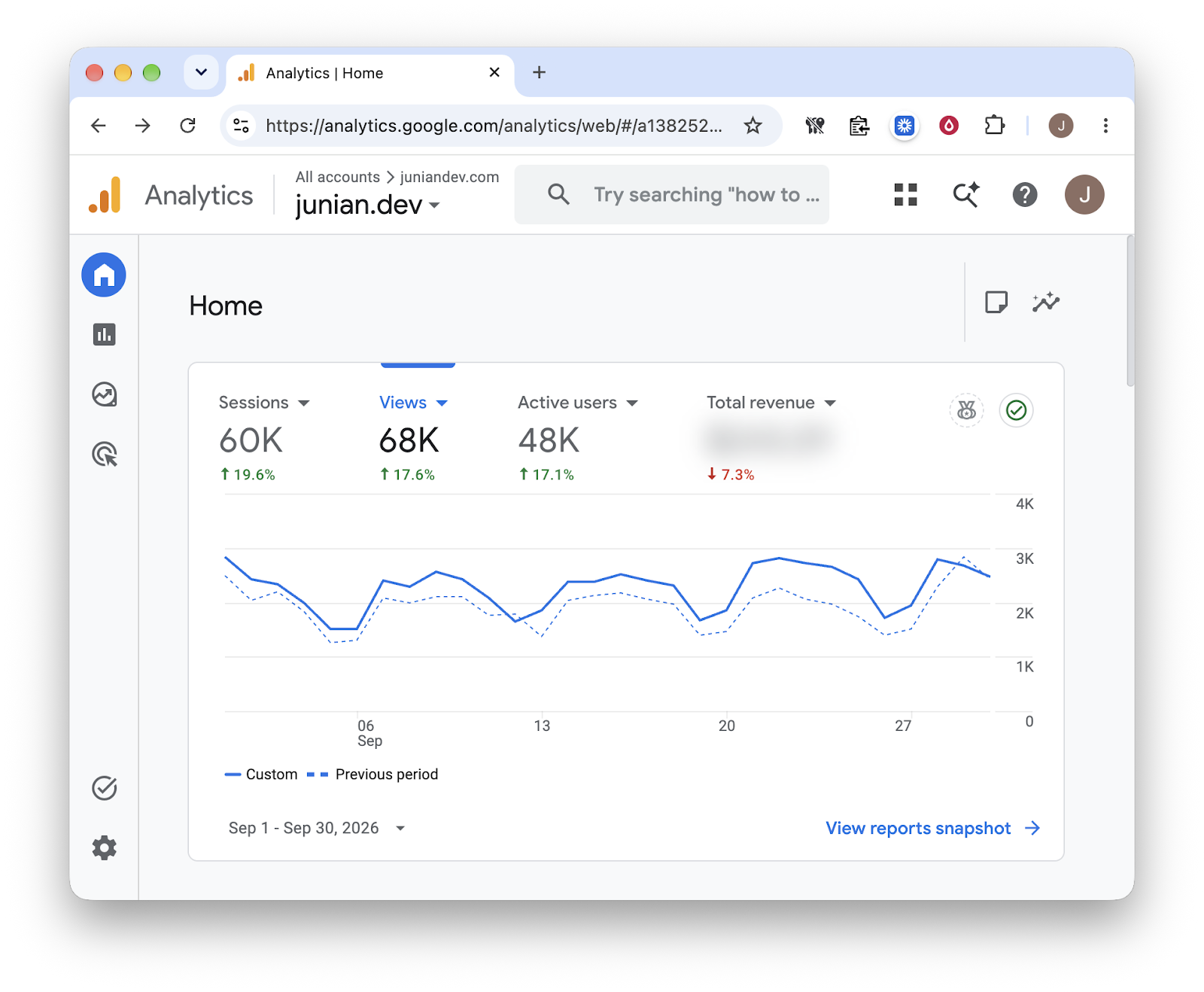Viewport: 1204px width, 992px height.
Task: Open Admin settings gear icon
Action: point(104,848)
